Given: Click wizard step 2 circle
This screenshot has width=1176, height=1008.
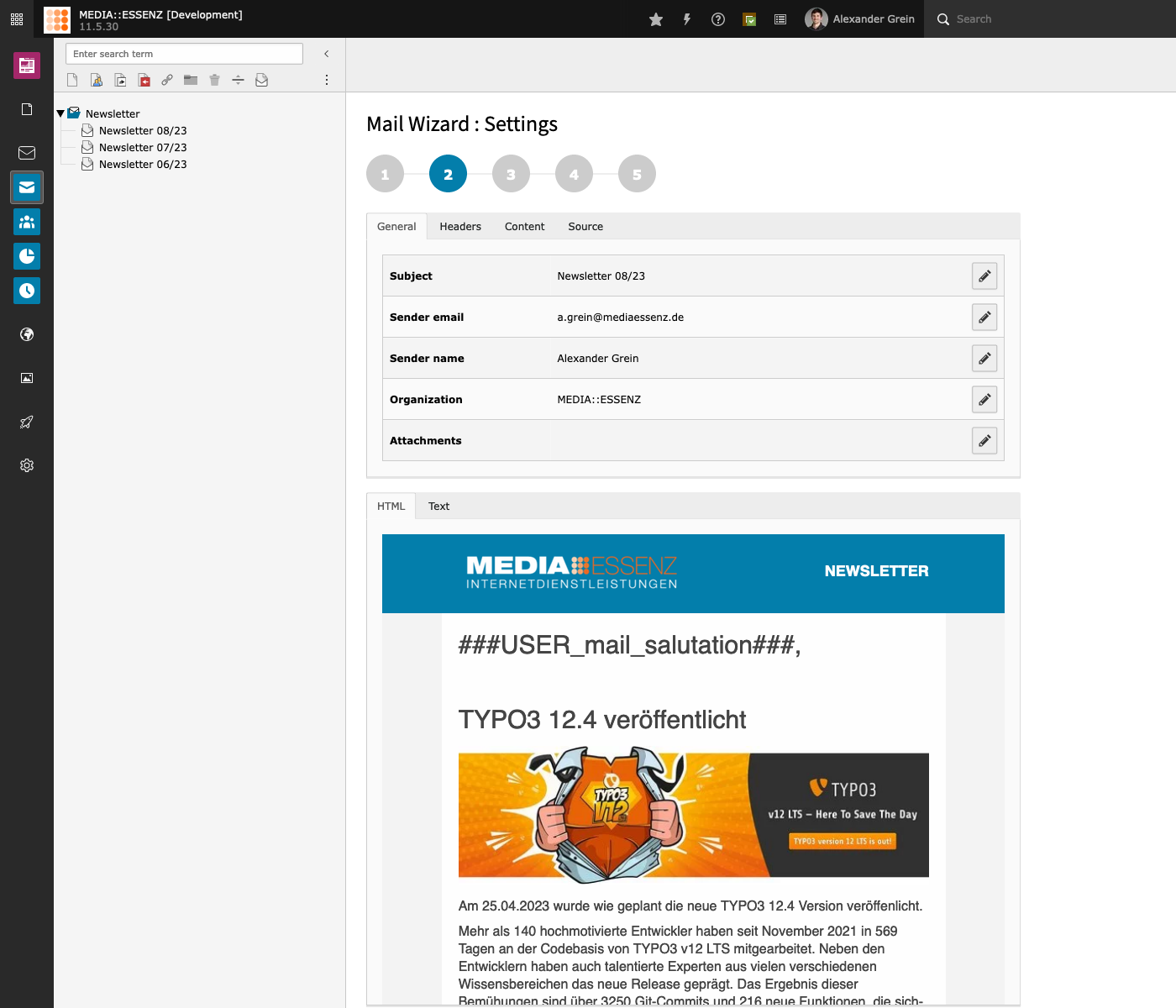Looking at the screenshot, I should (x=448, y=174).
